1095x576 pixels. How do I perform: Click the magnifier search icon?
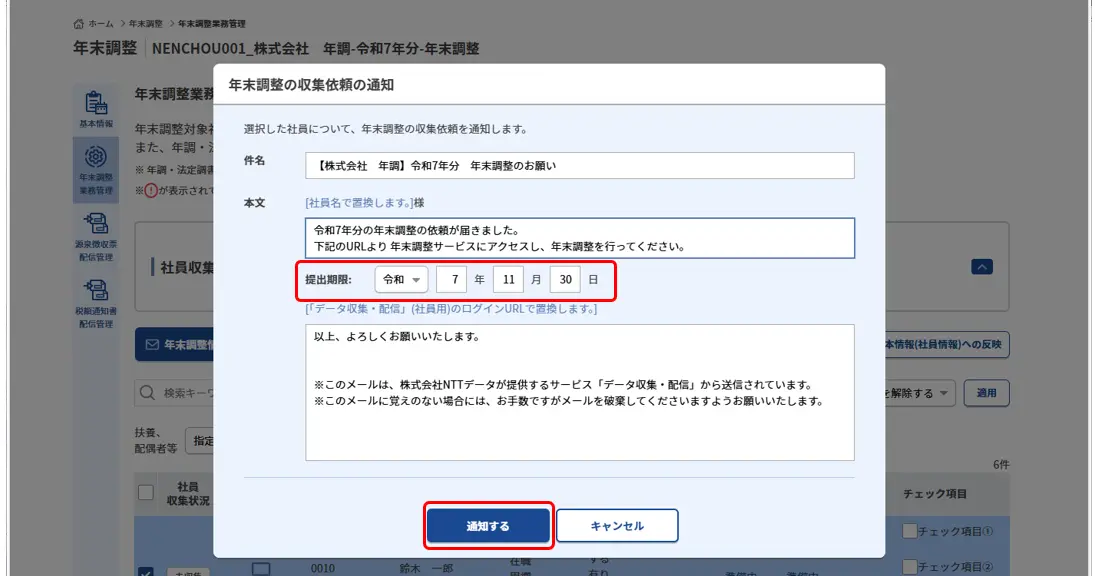click(x=148, y=393)
